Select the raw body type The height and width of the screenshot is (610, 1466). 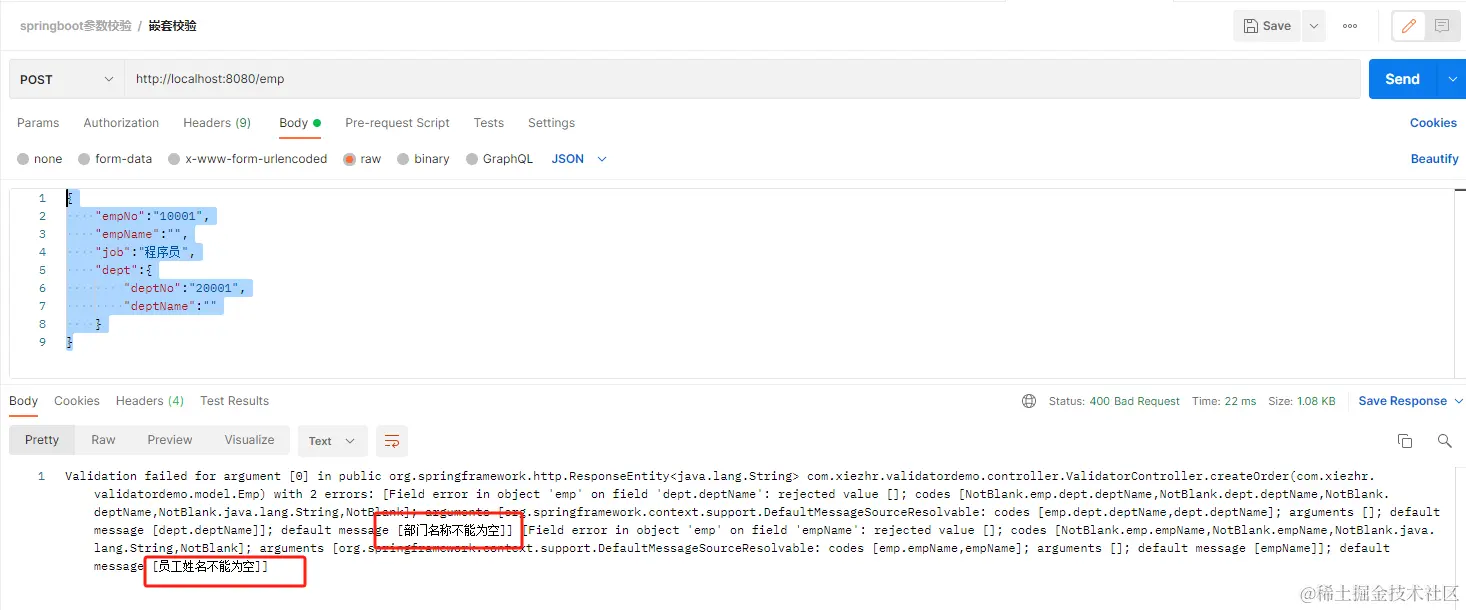362,159
